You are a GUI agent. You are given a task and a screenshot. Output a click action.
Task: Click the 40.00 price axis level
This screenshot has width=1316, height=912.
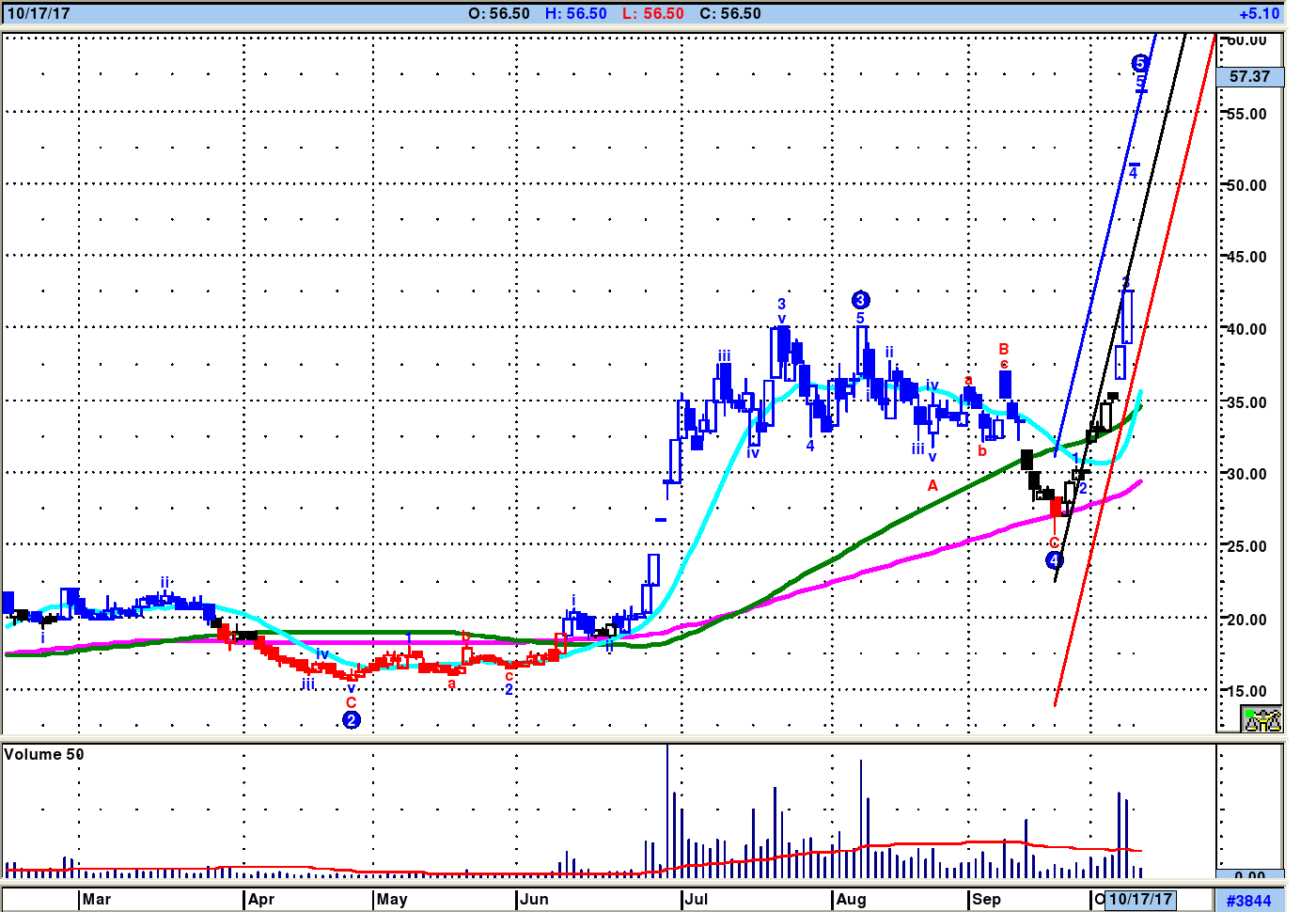tap(1246, 329)
